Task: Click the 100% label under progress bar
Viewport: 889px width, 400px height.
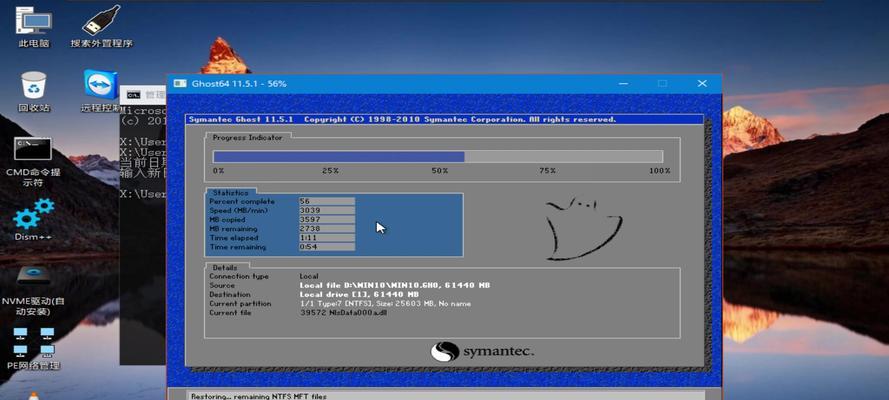Action: [659, 171]
